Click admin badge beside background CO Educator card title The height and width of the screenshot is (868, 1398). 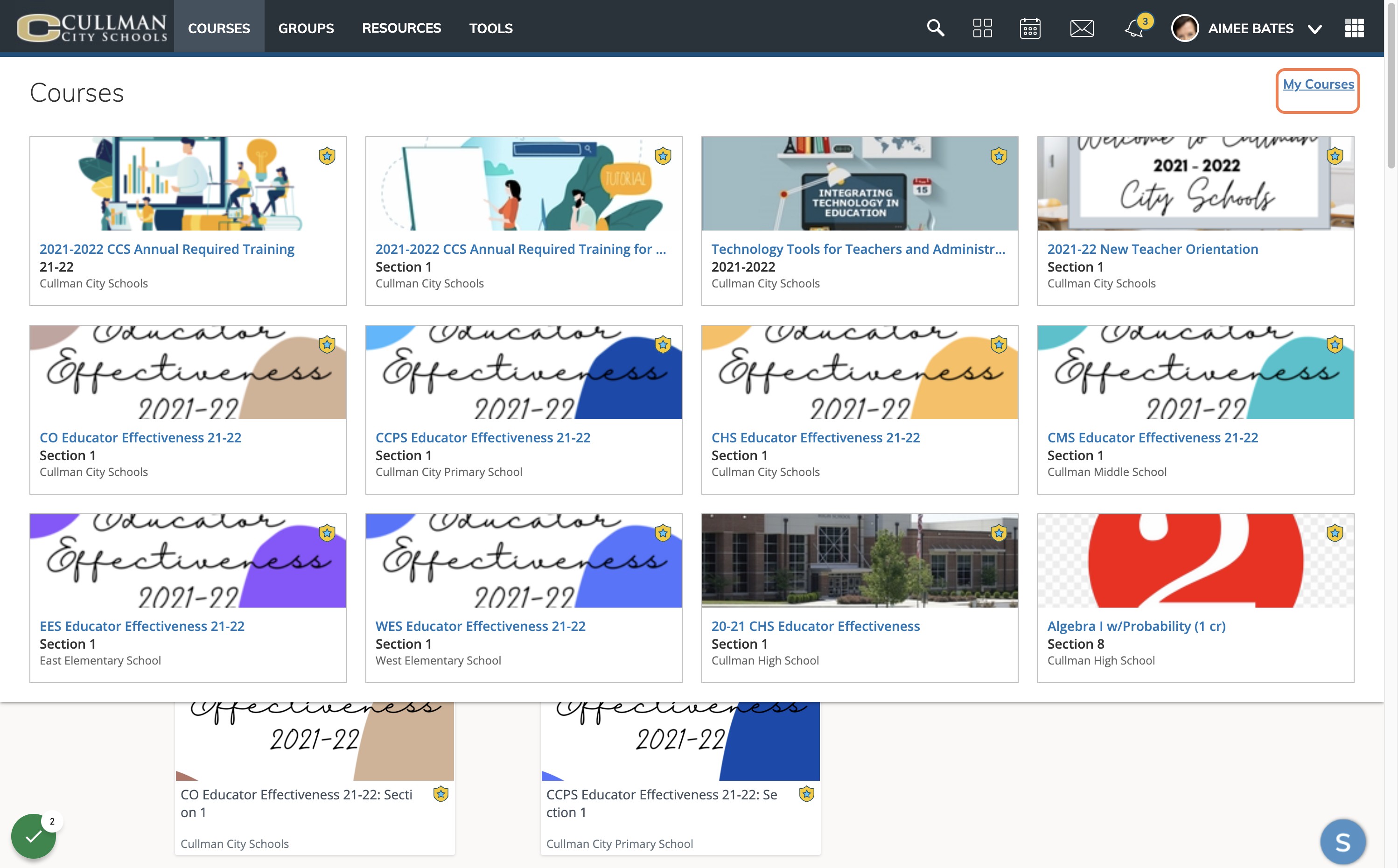(x=441, y=794)
